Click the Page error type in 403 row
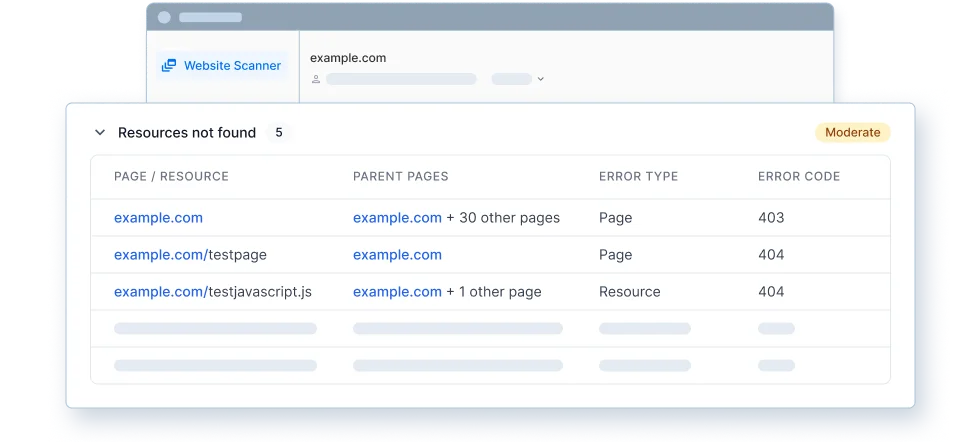Image resolution: width=980 pixels, height=442 pixels. pyautogui.click(x=616, y=218)
